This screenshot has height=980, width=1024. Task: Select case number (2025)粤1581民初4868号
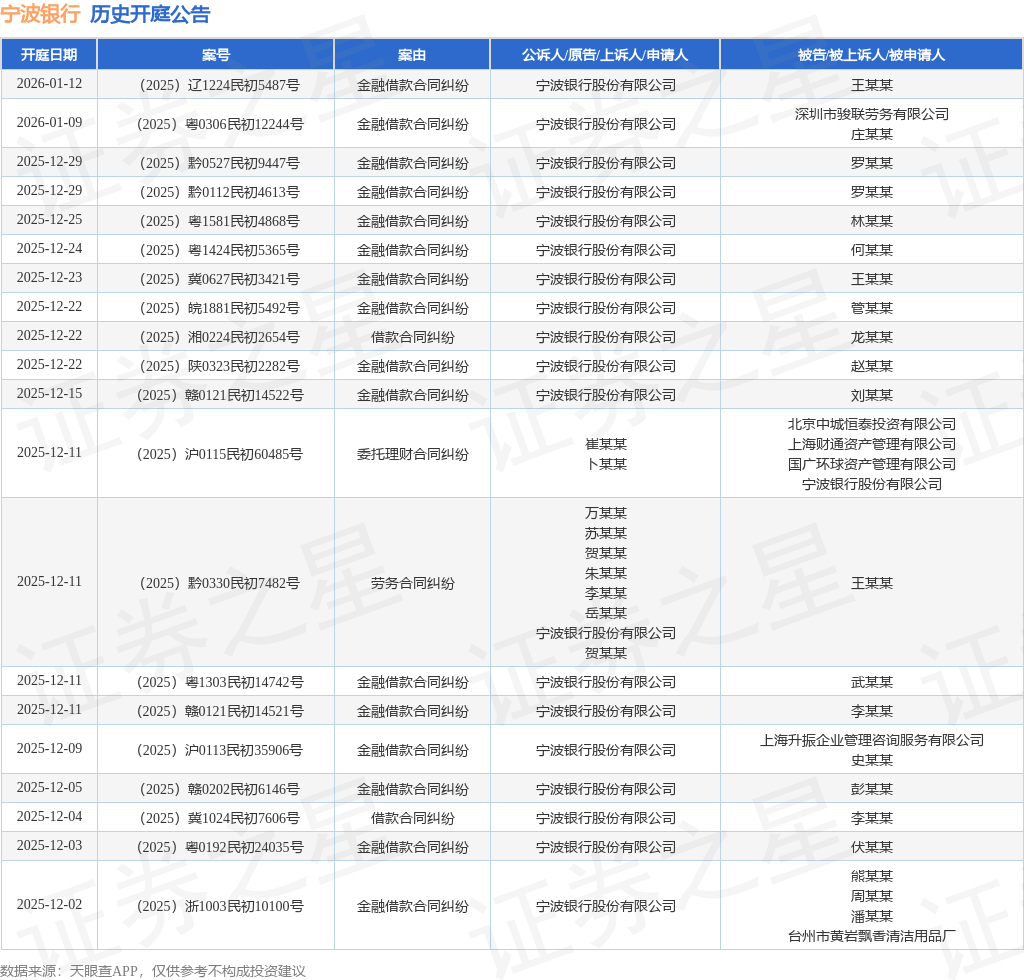[219, 221]
